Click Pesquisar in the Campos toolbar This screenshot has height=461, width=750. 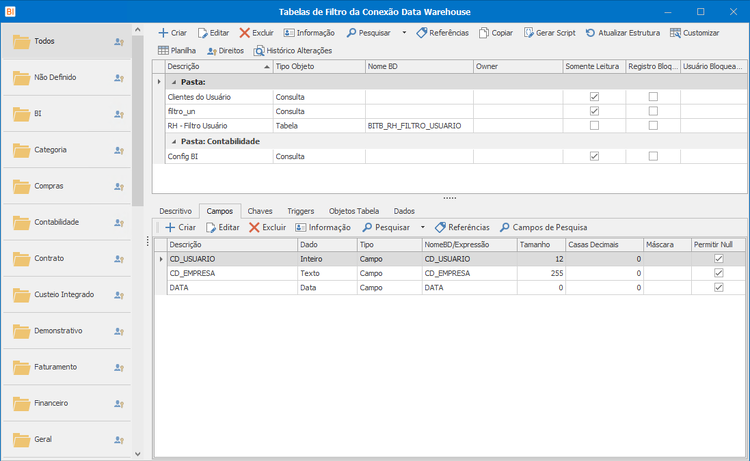(x=386, y=228)
